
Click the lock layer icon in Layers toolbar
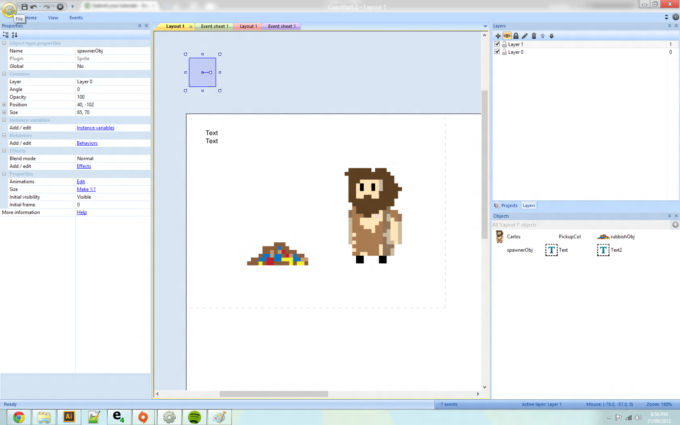(516, 36)
